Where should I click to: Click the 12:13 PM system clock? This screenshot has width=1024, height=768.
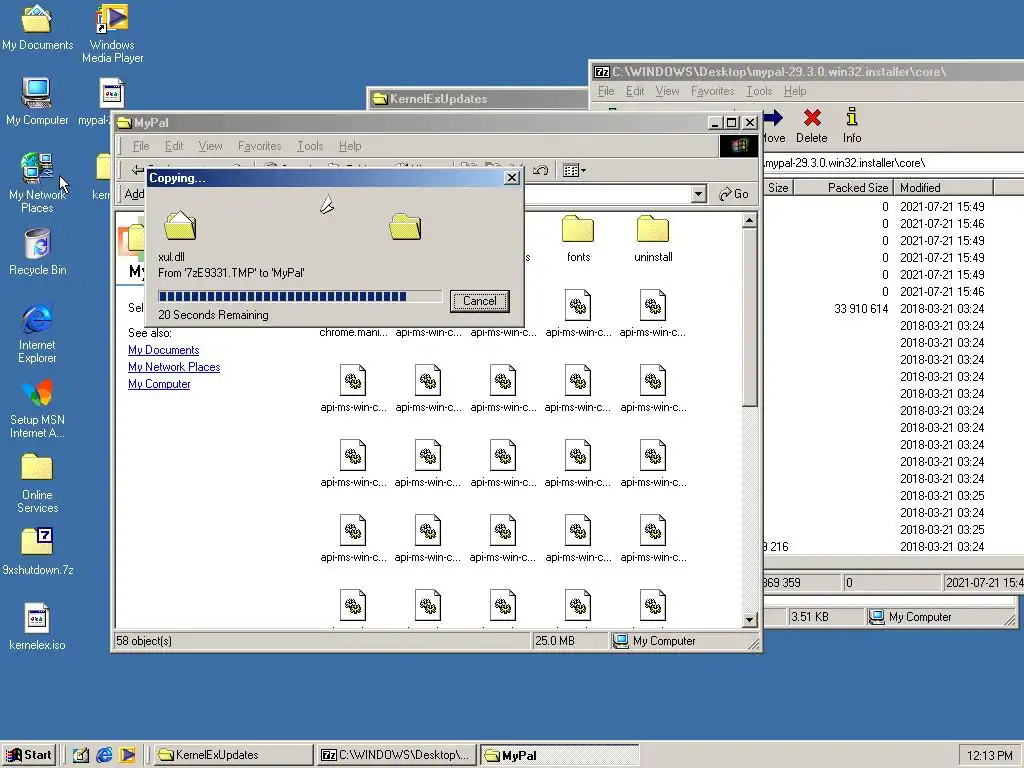(x=989, y=755)
